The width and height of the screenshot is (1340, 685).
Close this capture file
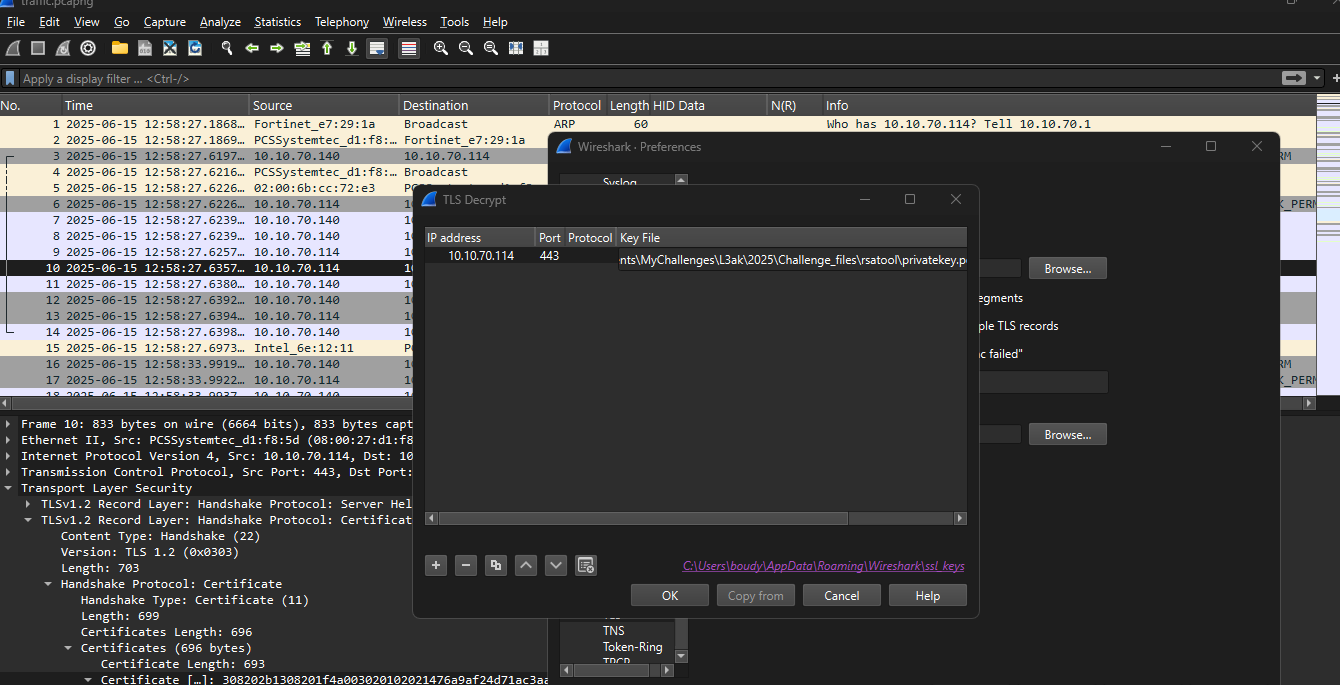click(170, 48)
